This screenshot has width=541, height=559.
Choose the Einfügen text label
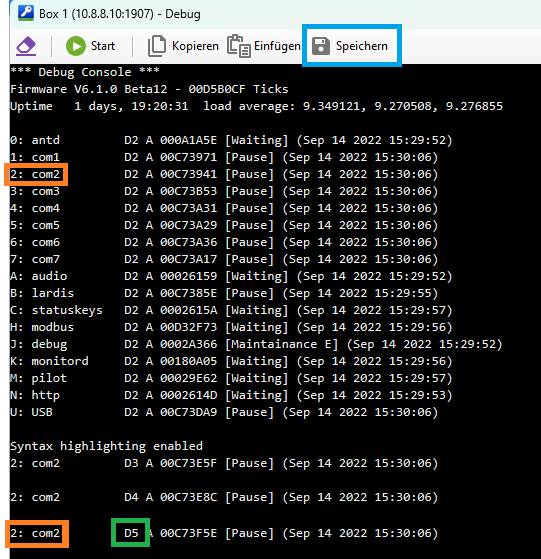277,46
